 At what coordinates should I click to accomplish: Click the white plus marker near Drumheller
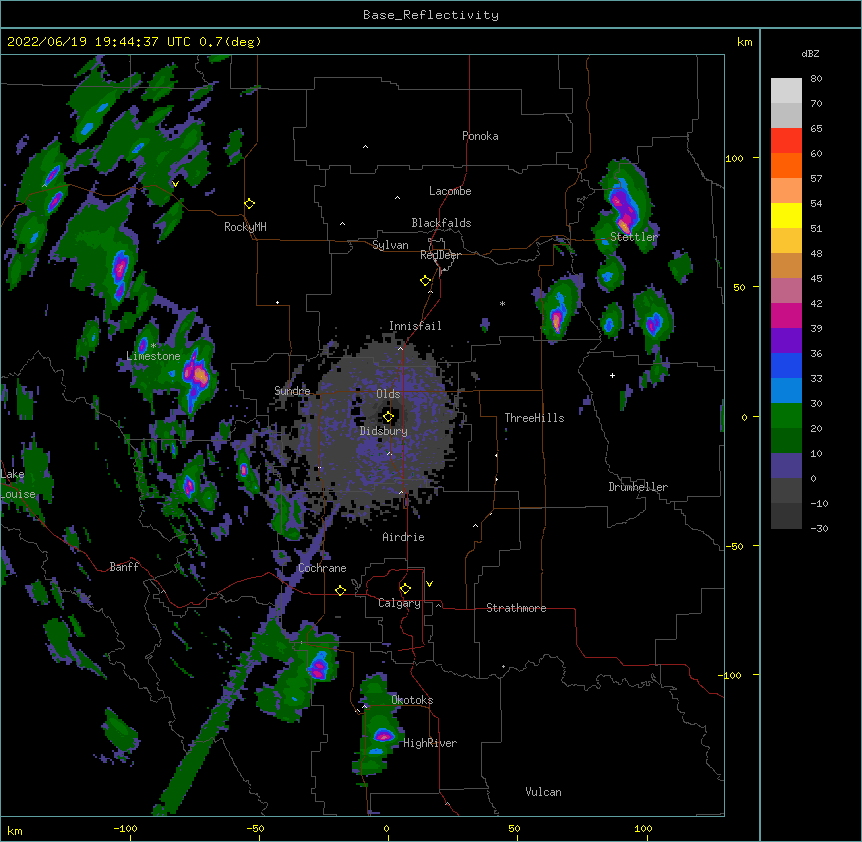[612, 375]
